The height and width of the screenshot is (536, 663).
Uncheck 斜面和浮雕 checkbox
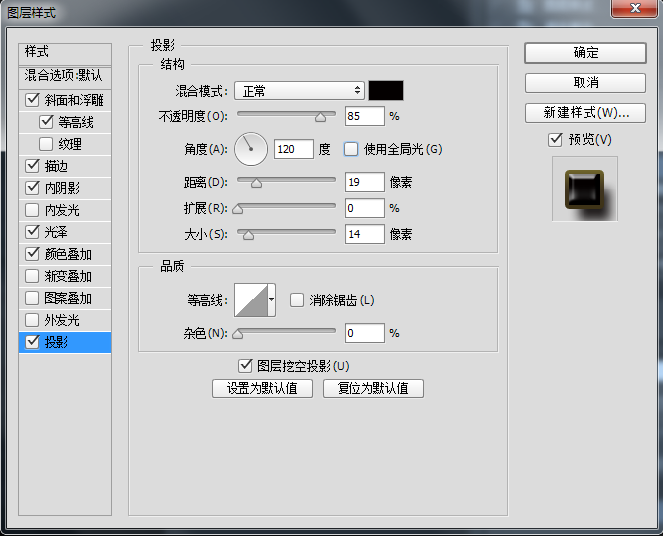point(33,100)
